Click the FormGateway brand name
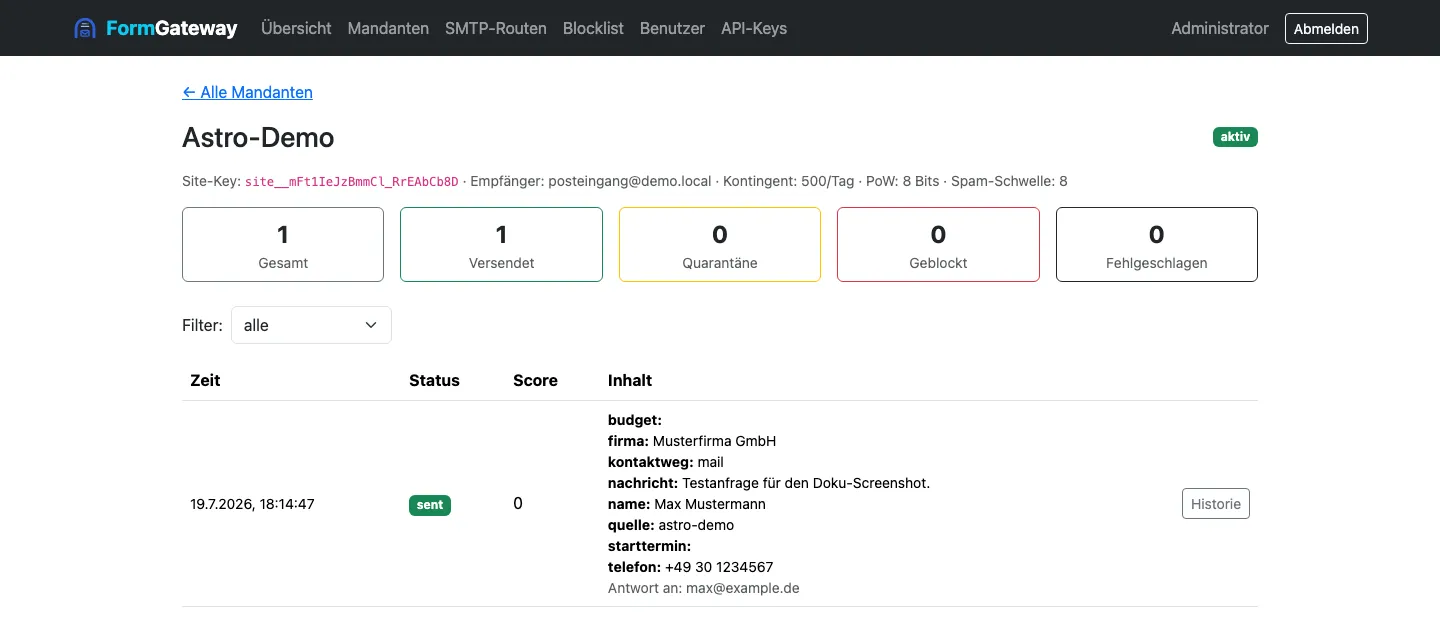Viewport: 1440px width, 631px height. (x=172, y=28)
